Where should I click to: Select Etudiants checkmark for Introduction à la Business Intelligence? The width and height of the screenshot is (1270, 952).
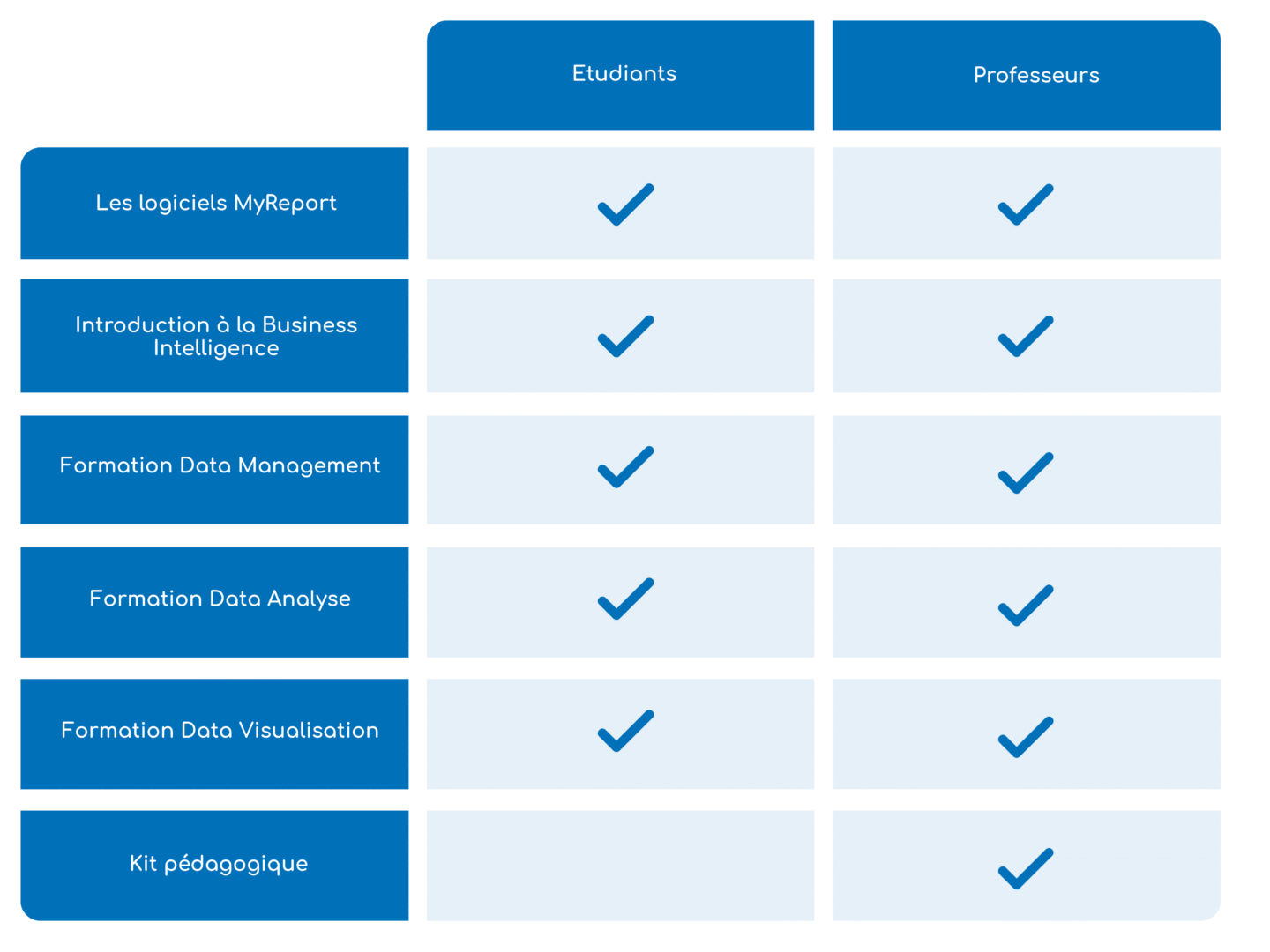tap(625, 336)
